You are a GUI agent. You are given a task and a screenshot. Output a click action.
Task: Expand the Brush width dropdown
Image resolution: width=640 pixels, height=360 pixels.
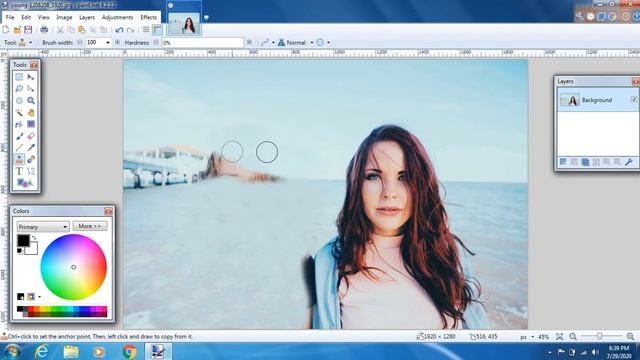(108, 42)
